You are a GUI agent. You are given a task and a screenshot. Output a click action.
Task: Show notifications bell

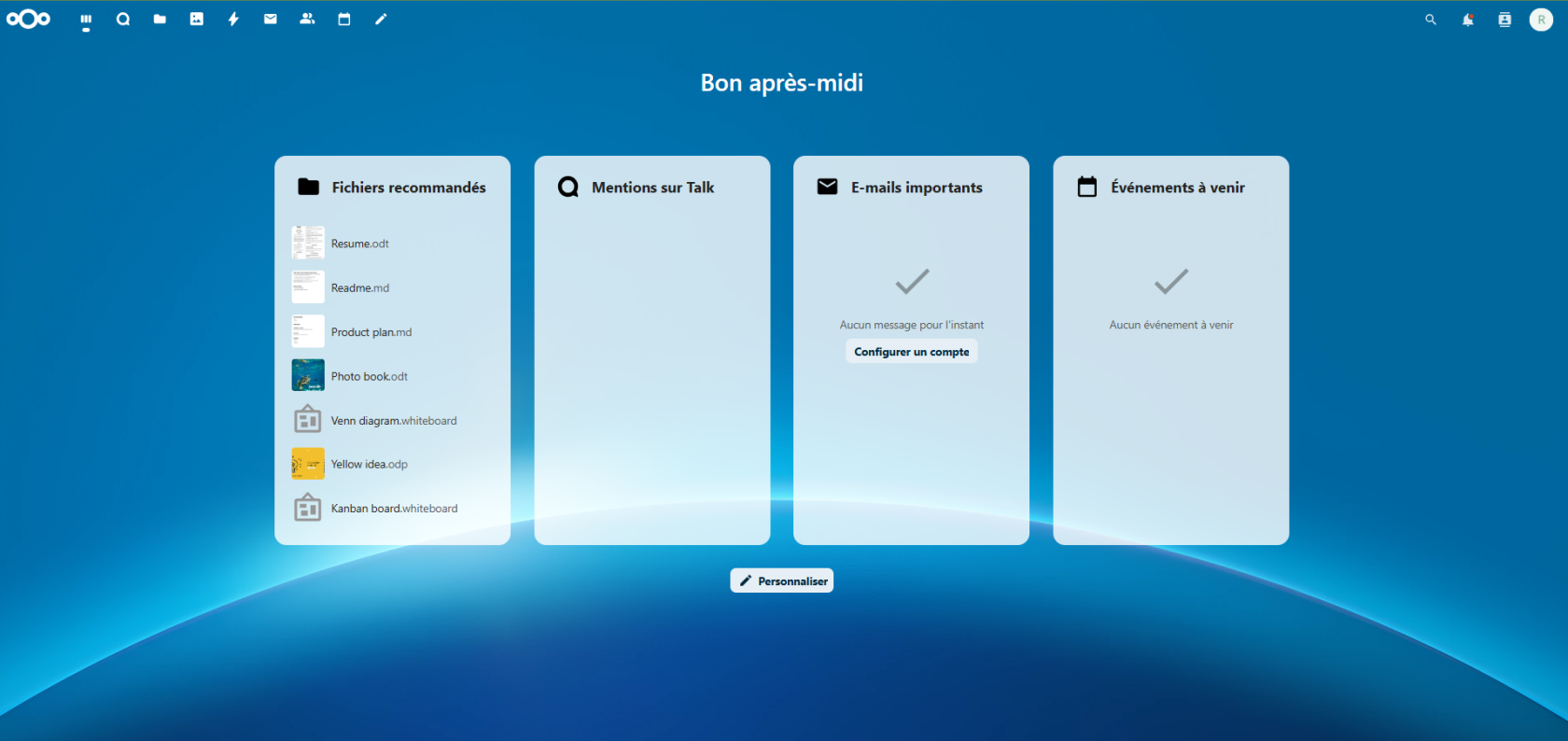click(1467, 20)
